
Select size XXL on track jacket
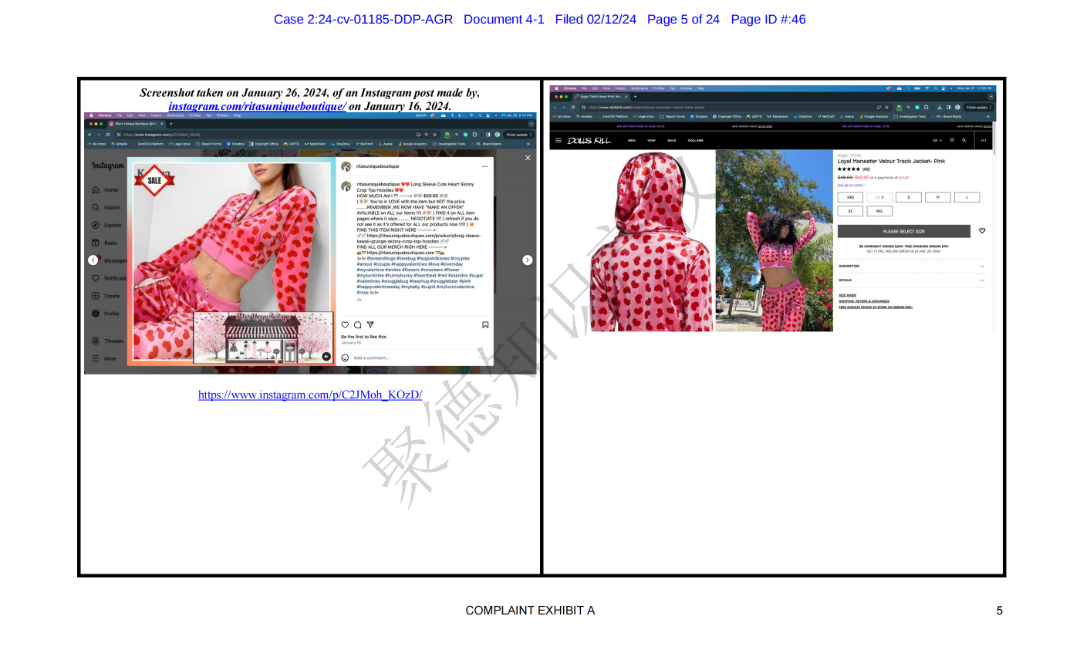[880, 211]
